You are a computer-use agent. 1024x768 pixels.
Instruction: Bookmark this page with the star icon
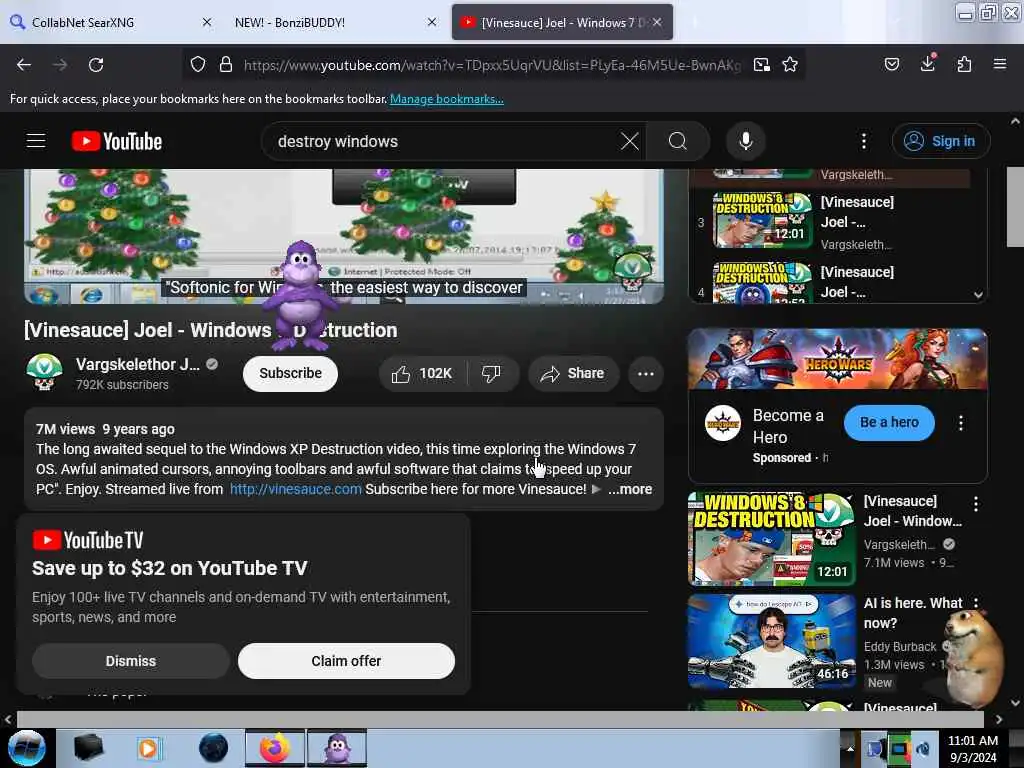[790, 65]
